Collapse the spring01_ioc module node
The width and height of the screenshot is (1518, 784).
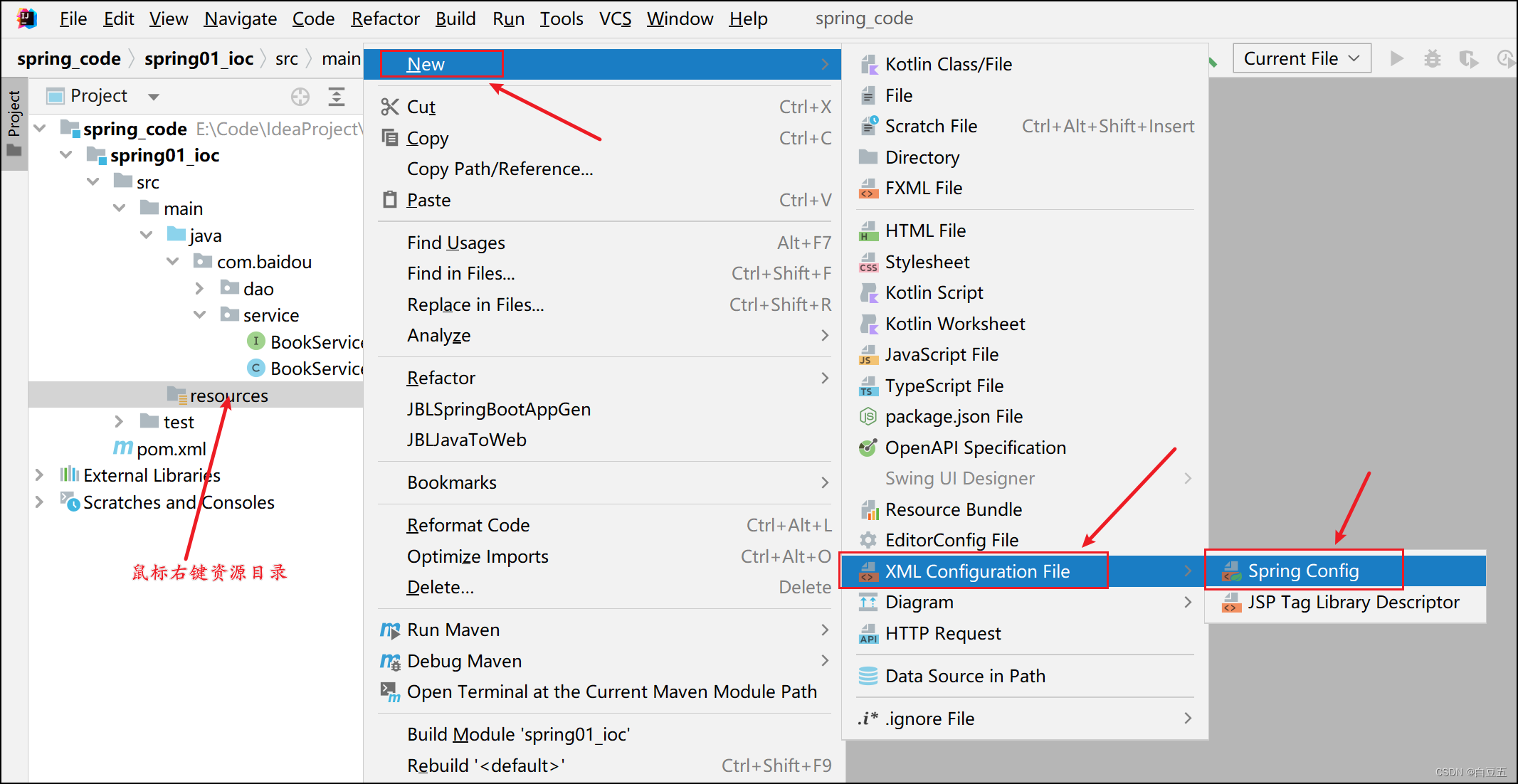(66, 155)
